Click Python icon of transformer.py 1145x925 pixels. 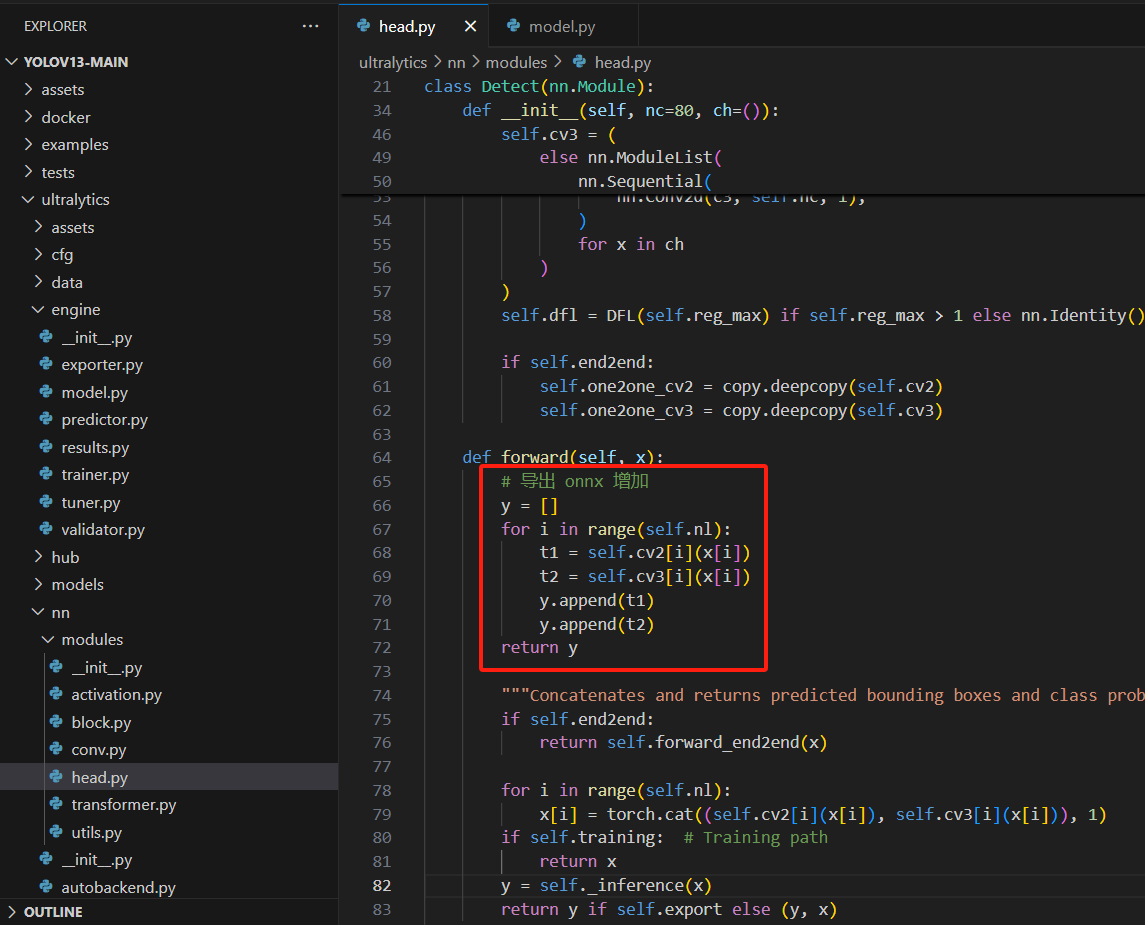56,804
